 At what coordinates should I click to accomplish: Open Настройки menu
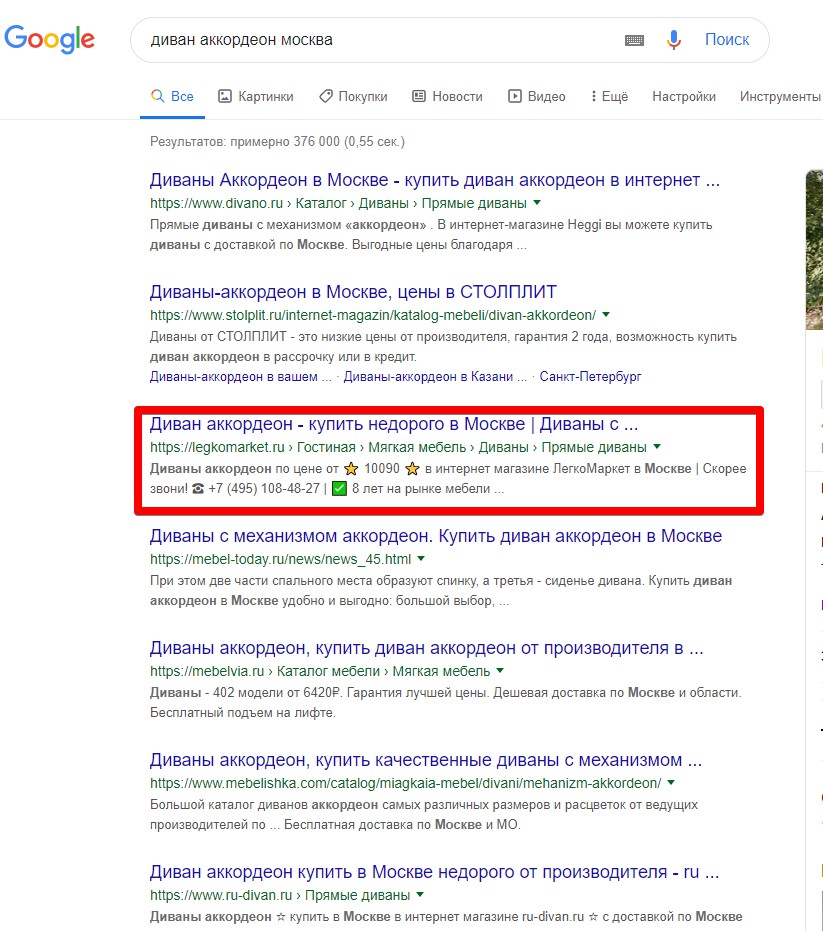point(684,96)
